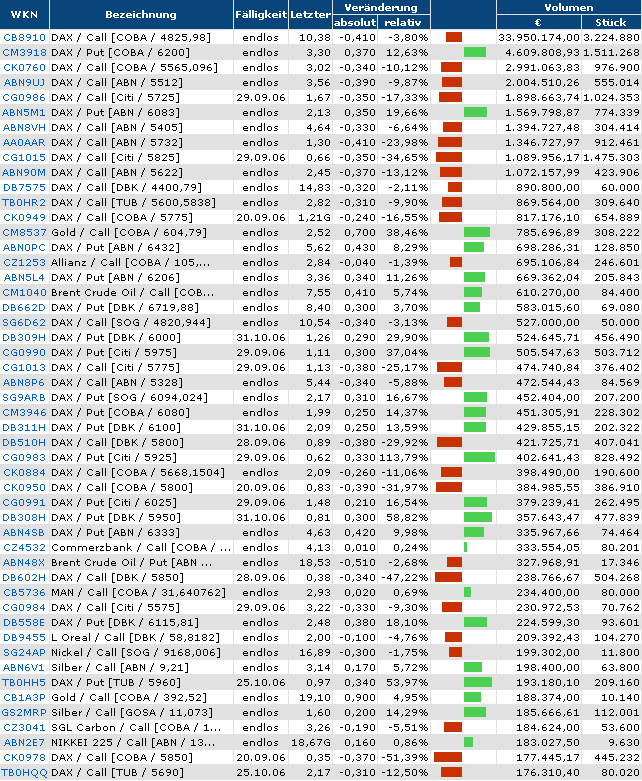
Task: Click red change bar in CK0978 row
Action: [448, 758]
